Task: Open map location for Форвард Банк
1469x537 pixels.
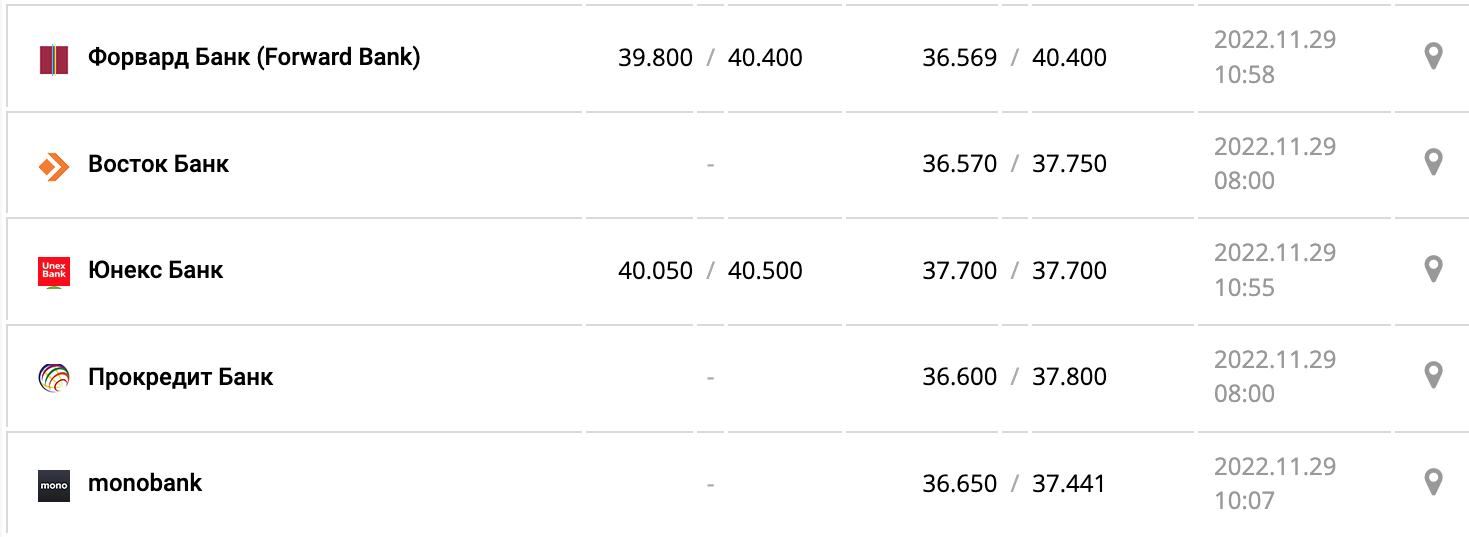Action: [x=1433, y=56]
